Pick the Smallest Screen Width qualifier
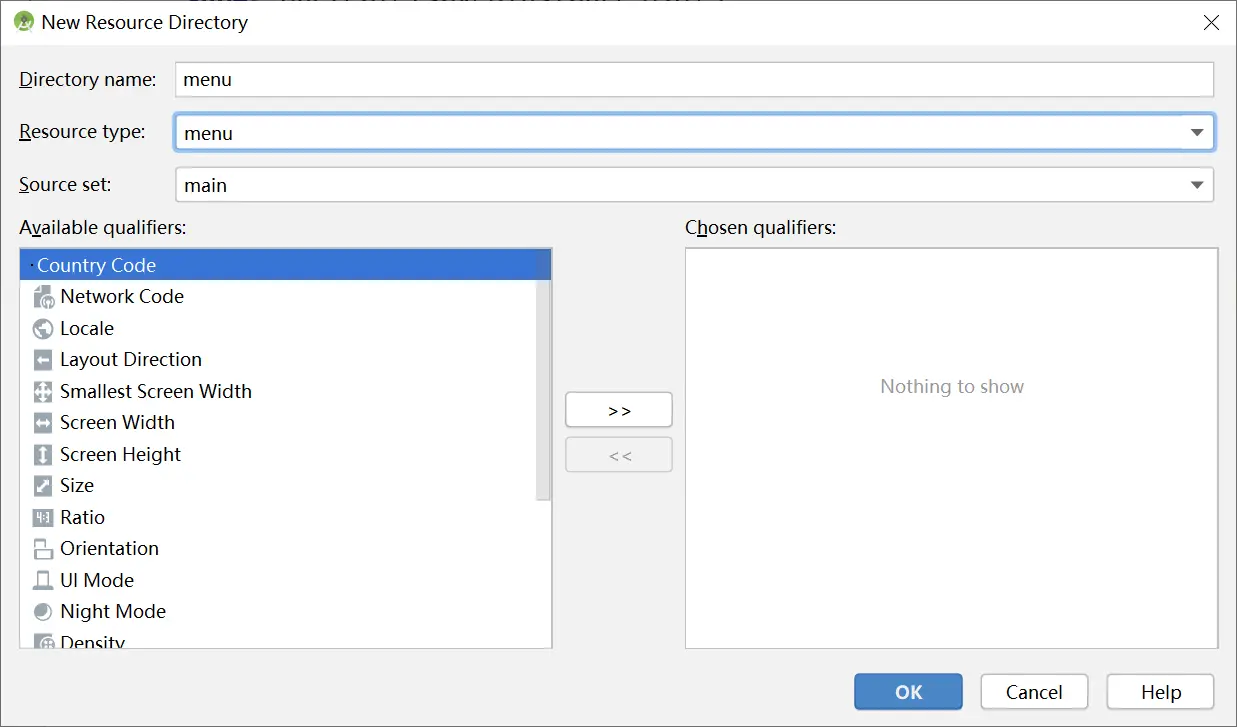The height and width of the screenshot is (727, 1237). [x=278, y=392]
